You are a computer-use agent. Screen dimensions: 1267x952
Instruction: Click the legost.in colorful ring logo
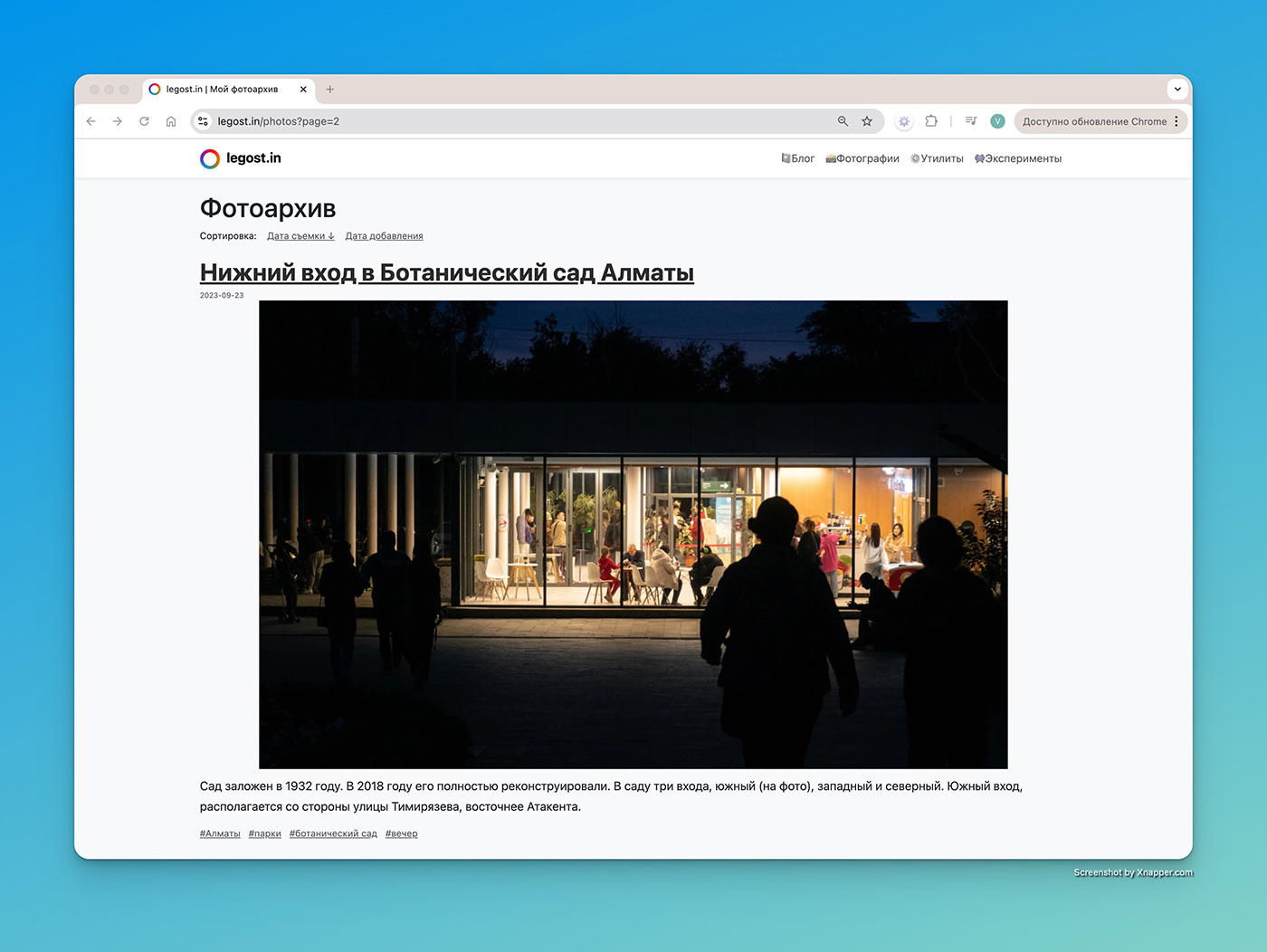[x=210, y=159]
